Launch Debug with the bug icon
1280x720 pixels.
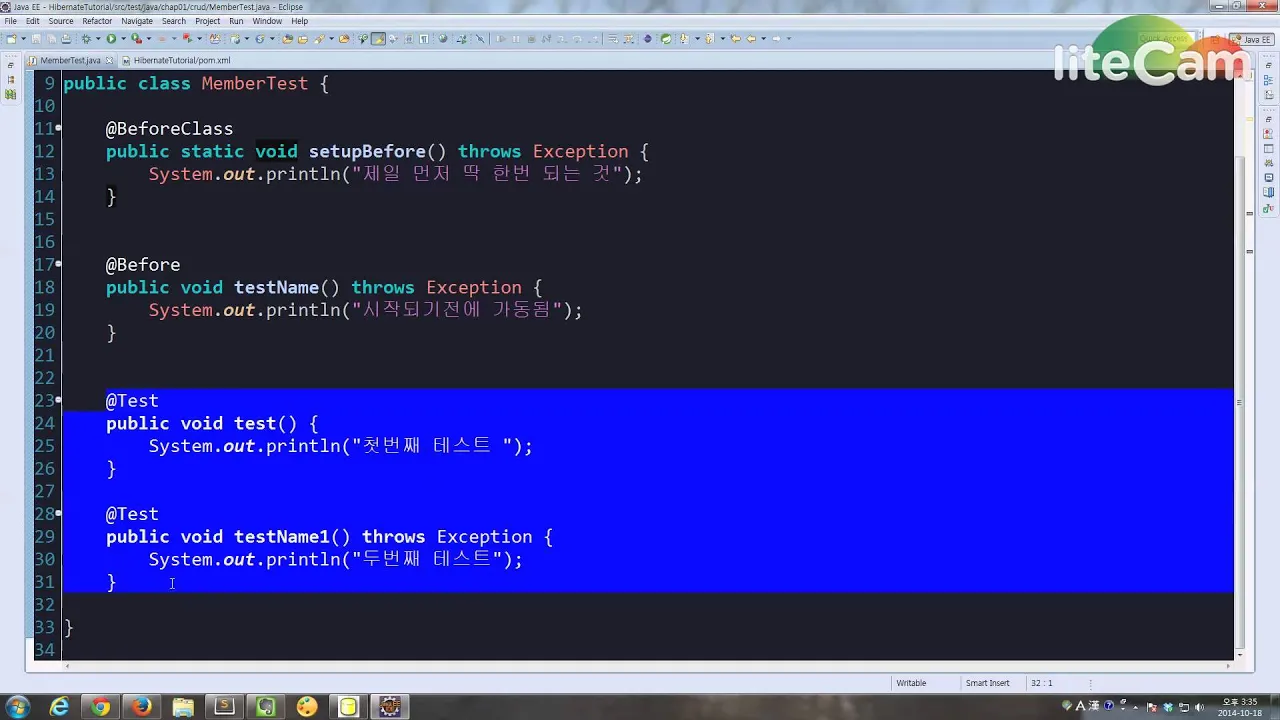(86, 39)
